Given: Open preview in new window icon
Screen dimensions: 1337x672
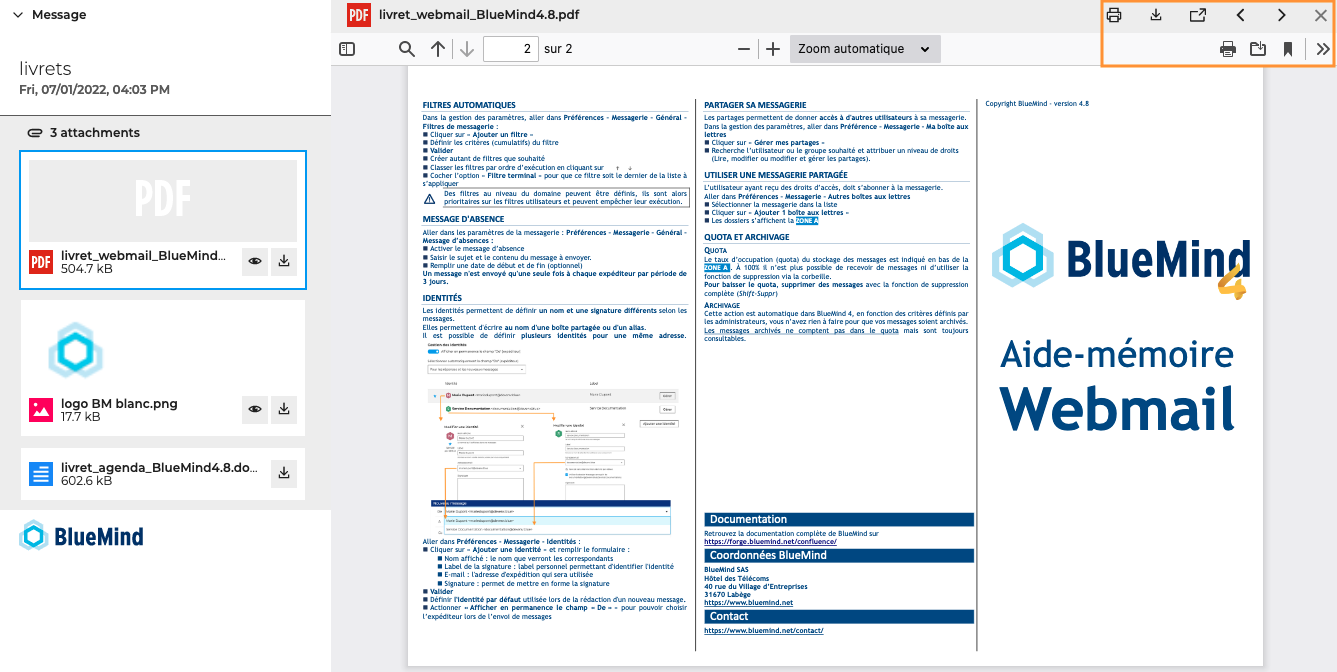Looking at the screenshot, I should [1198, 15].
